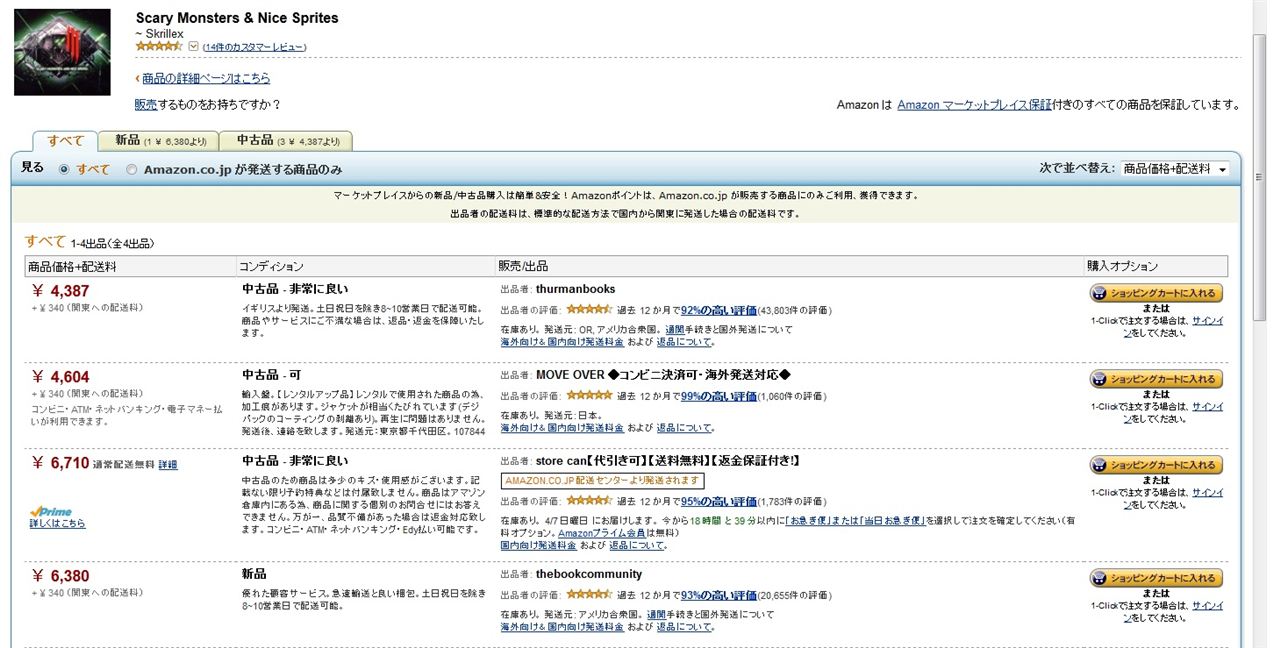Open 返品について link for store can offer
The width and height of the screenshot is (1280, 648).
(x=637, y=546)
